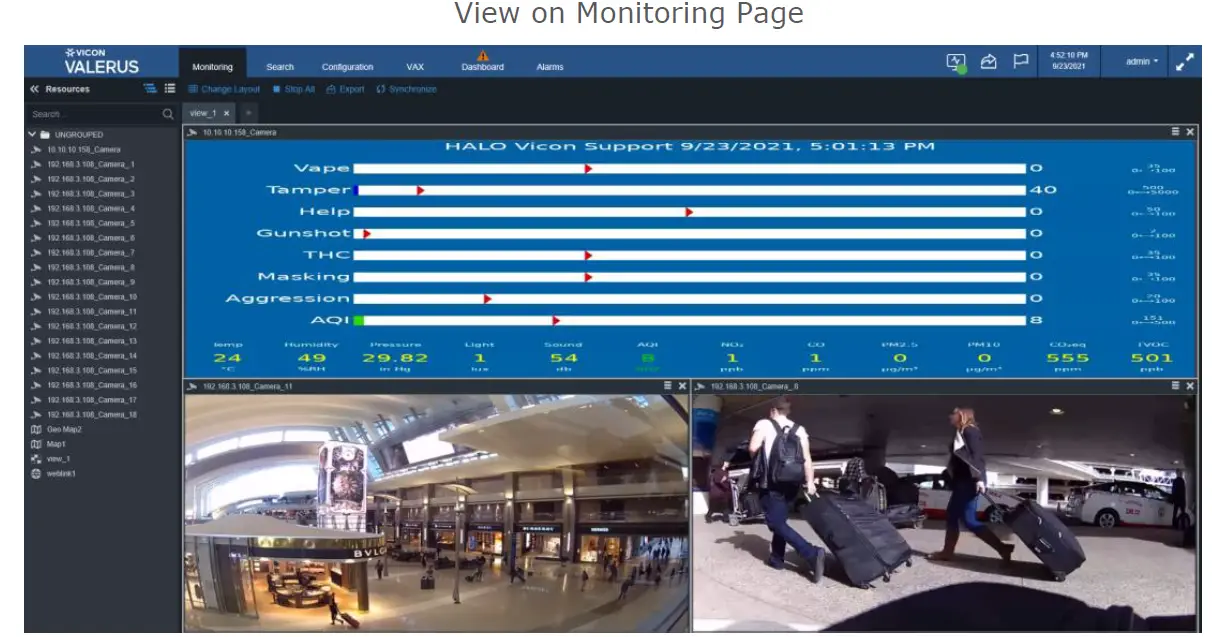1212x637 pixels.
Task: Toggle full screen with the expand arrows
Action: 1185,62
